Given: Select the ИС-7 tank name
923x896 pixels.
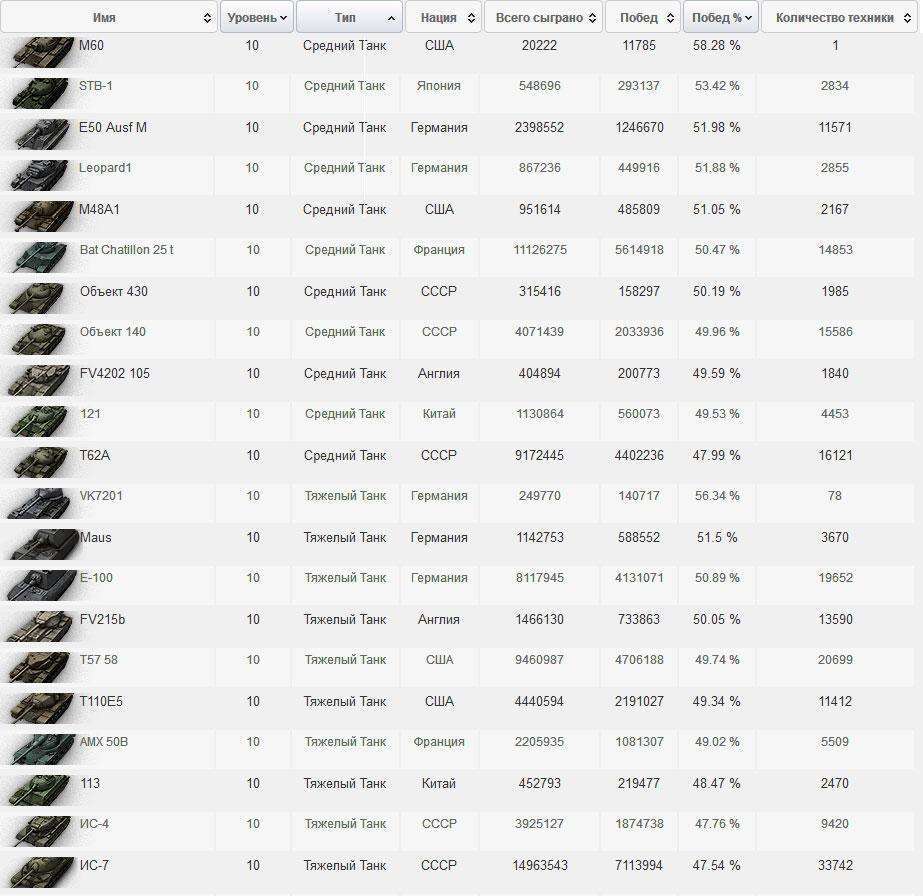Looking at the screenshot, I should [94, 865].
